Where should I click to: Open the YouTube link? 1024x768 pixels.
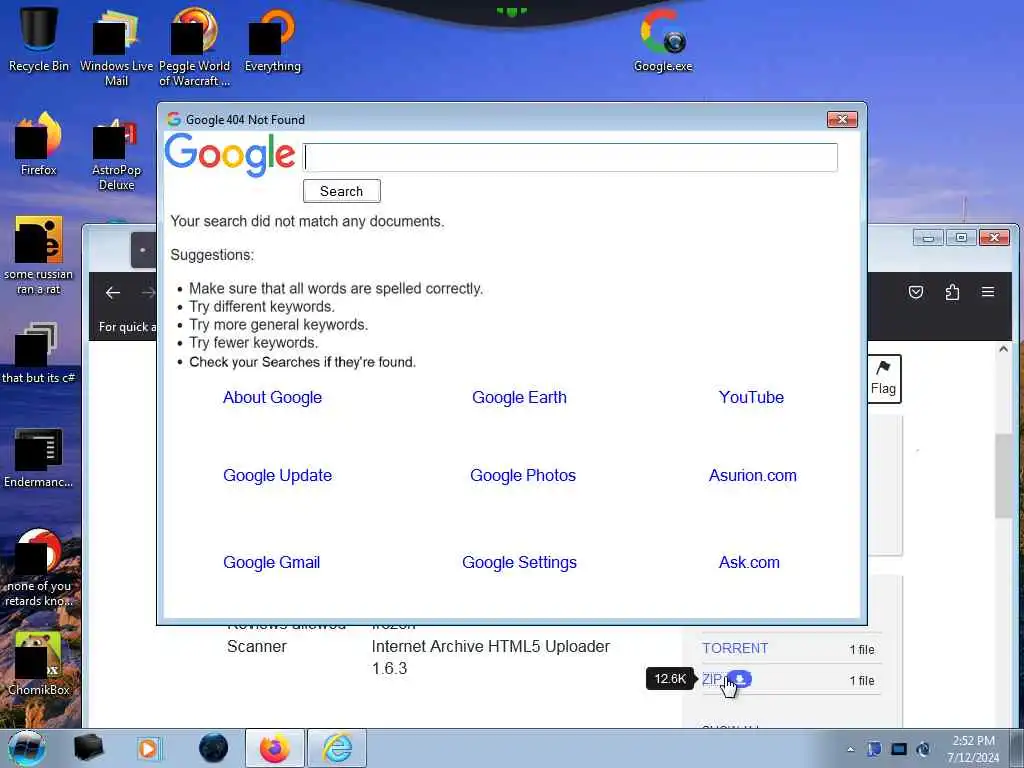(x=751, y=397)
